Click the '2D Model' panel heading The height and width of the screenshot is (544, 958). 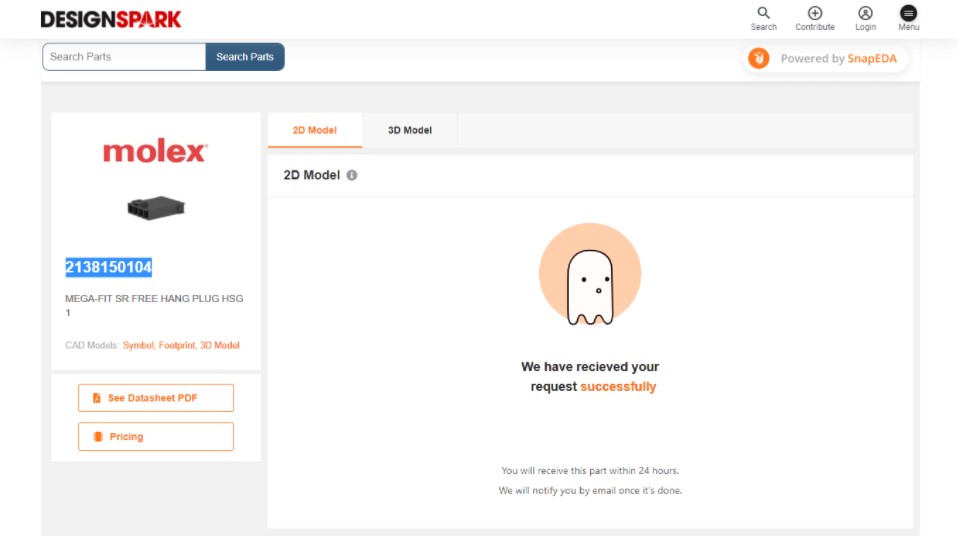click(312, 175)
